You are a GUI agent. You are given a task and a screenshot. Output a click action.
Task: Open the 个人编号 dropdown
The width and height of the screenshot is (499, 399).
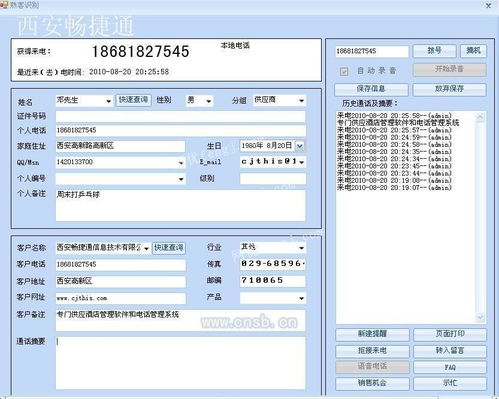click(181, 179)
